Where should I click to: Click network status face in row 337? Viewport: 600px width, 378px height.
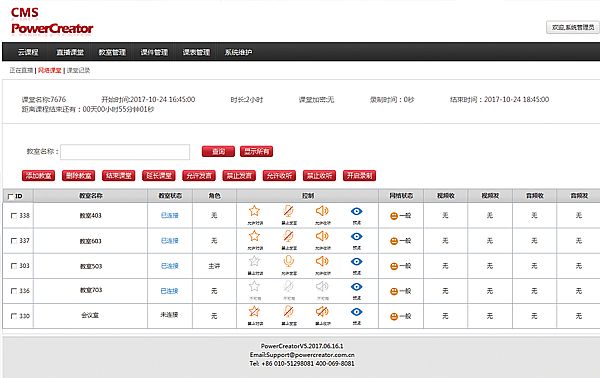(394, 241)
